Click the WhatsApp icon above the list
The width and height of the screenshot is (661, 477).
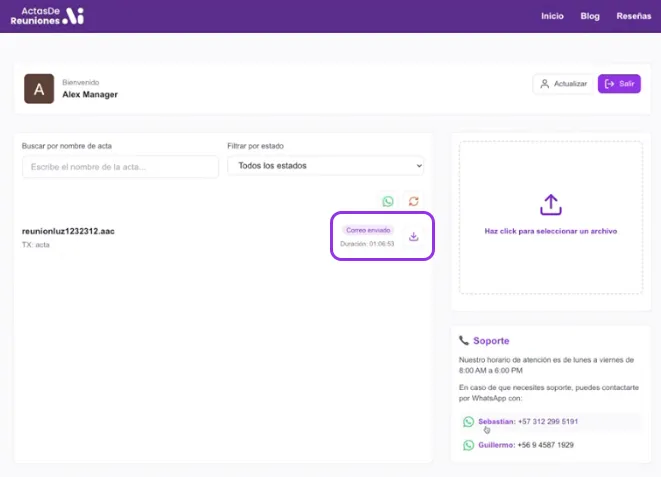tap(388, 201)
